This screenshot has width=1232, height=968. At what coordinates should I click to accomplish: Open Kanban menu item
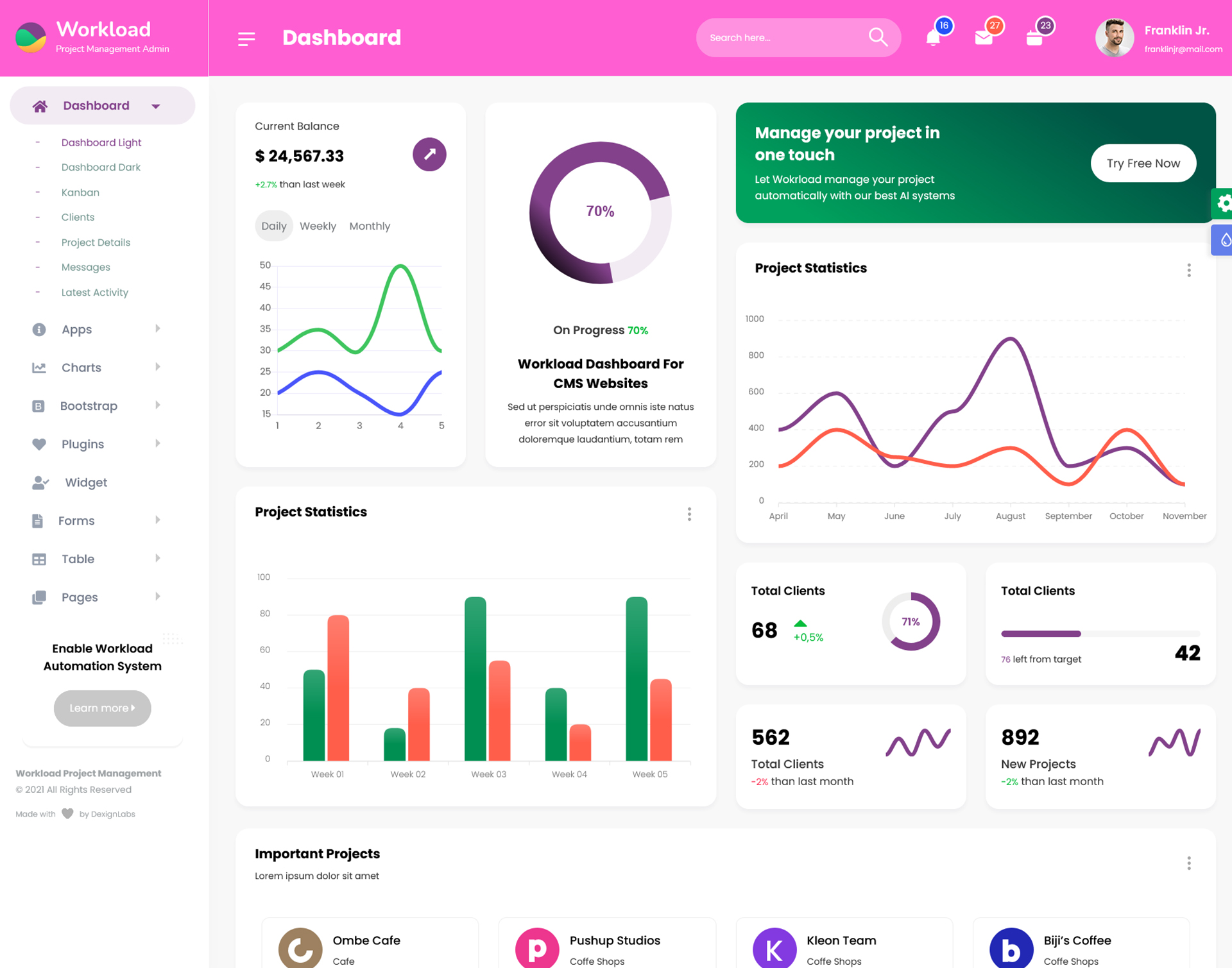tap(80, 192)
